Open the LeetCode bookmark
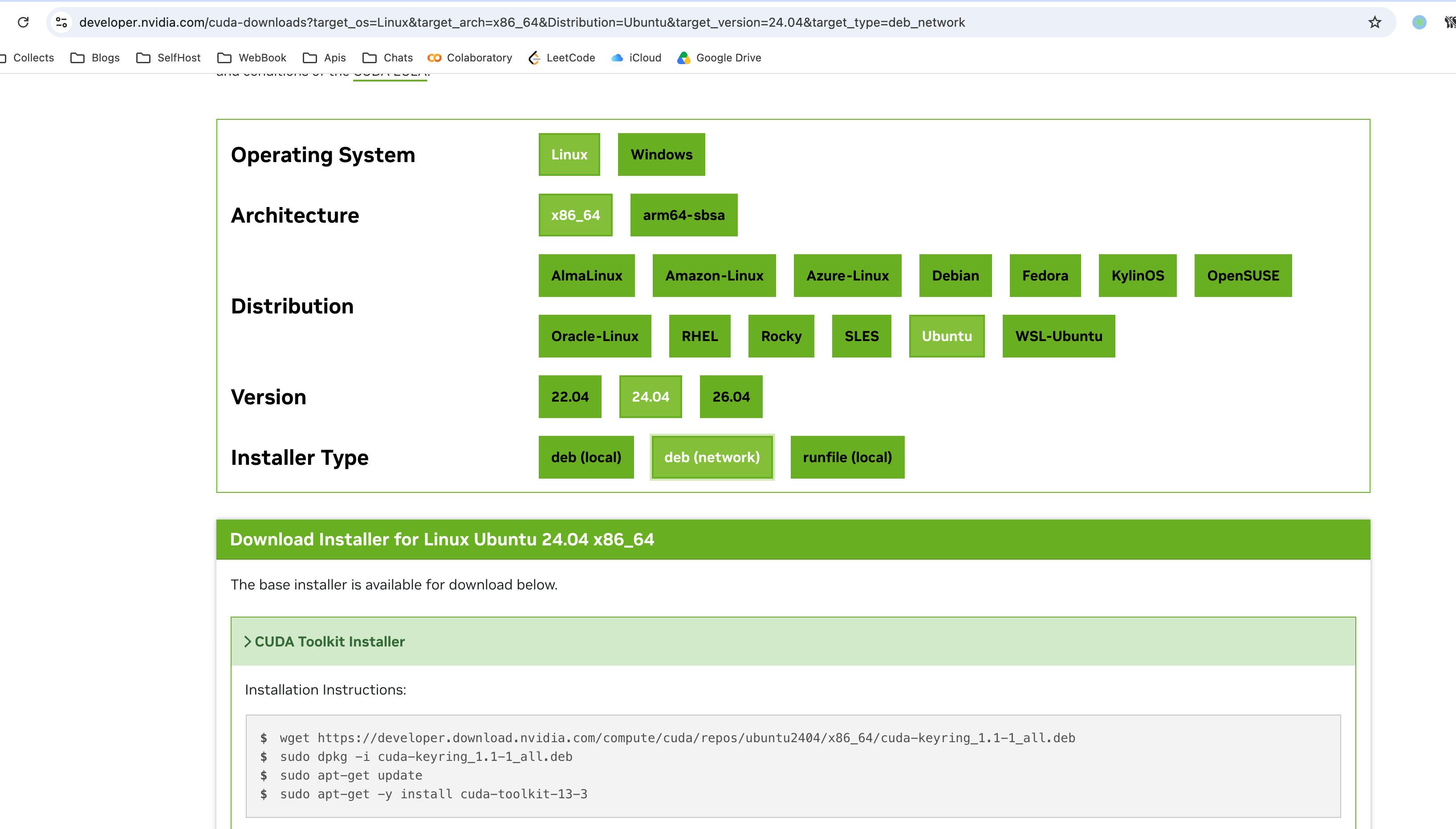The height and width of the screenshot is (829, 1456). click(562, 57)
